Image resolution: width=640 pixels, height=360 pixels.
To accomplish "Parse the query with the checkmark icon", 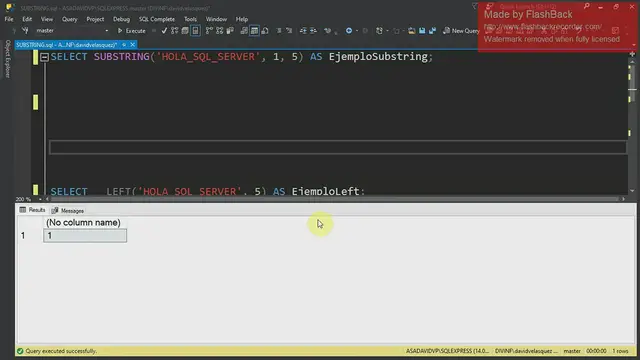I will [x=164, y=31].
